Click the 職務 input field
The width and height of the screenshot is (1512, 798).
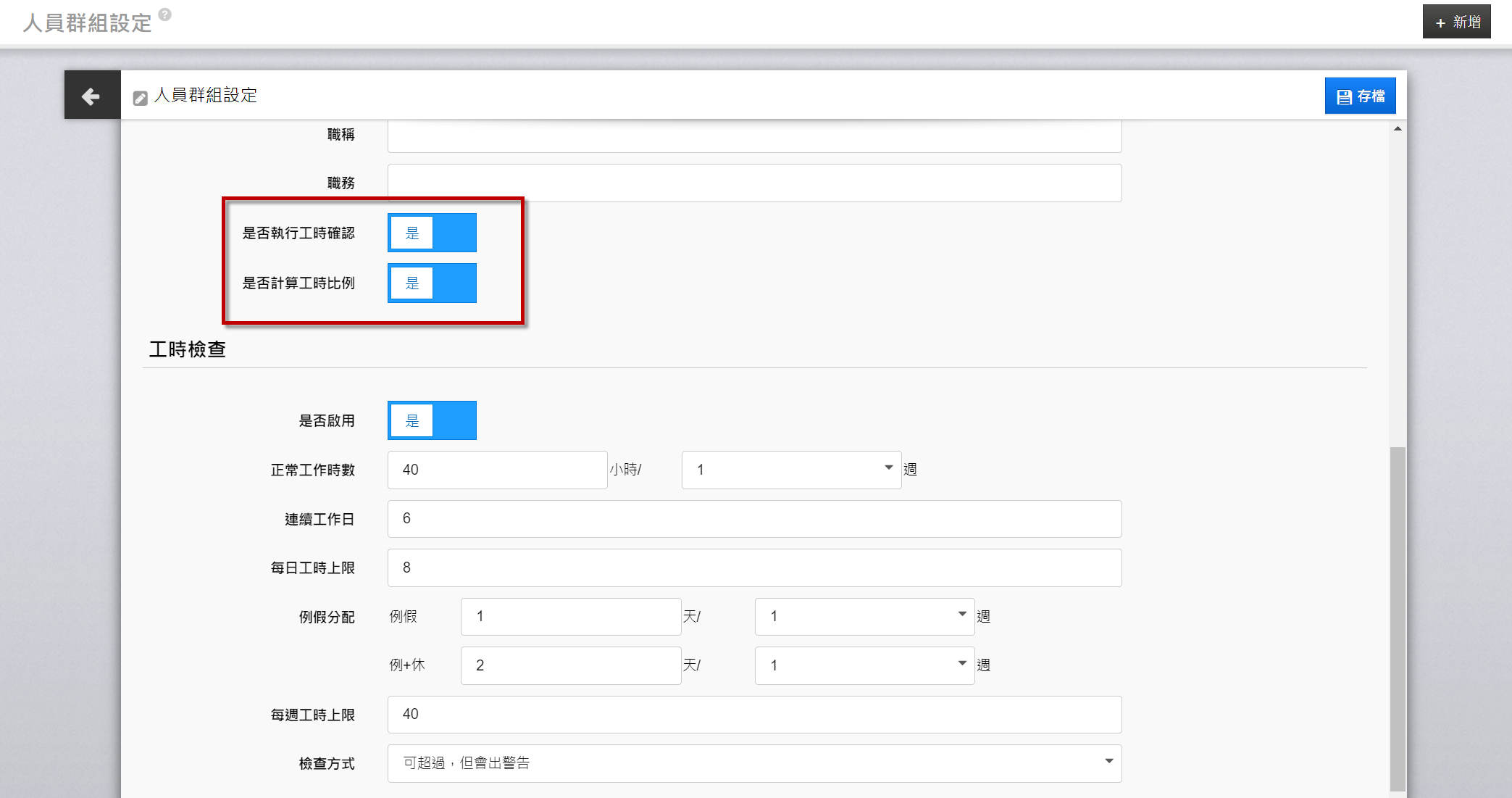click(753, 183)
